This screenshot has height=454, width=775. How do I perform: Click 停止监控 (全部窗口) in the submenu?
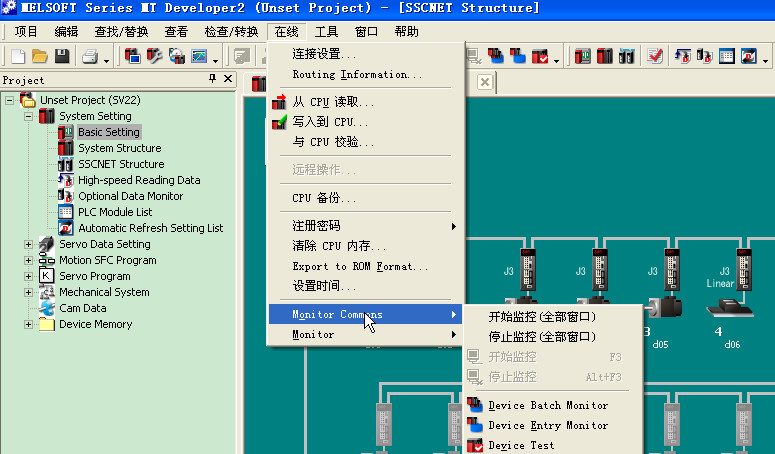coord(541,337)
